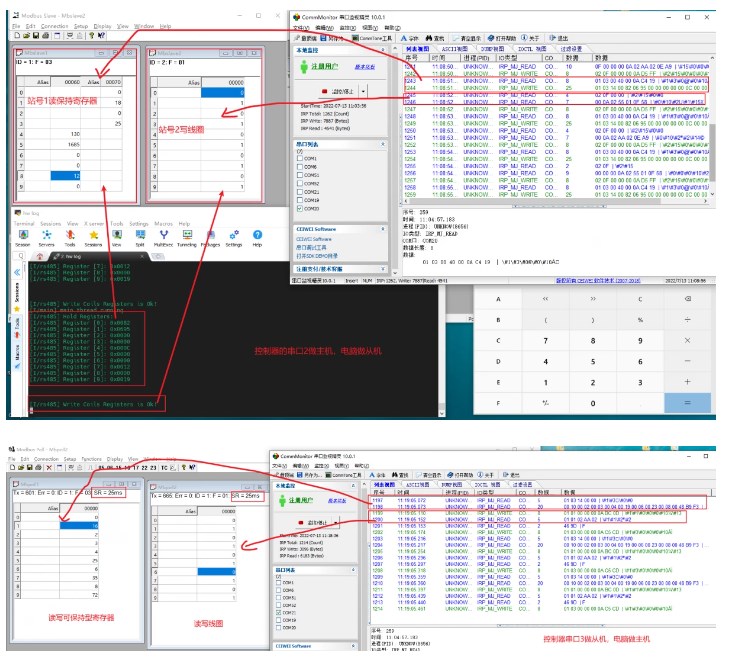Viewport: 731px width, 658px height.
Task: Click the Packages icon in MobaXterm
Action: pyautogui.click(x=210, y=234)
